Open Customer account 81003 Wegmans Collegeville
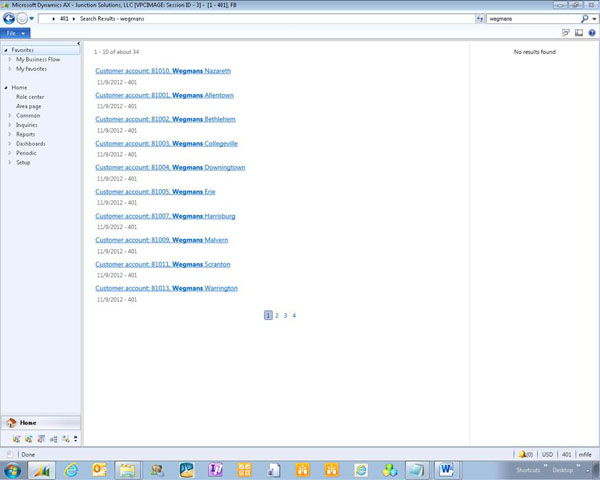 pos(166,144)
